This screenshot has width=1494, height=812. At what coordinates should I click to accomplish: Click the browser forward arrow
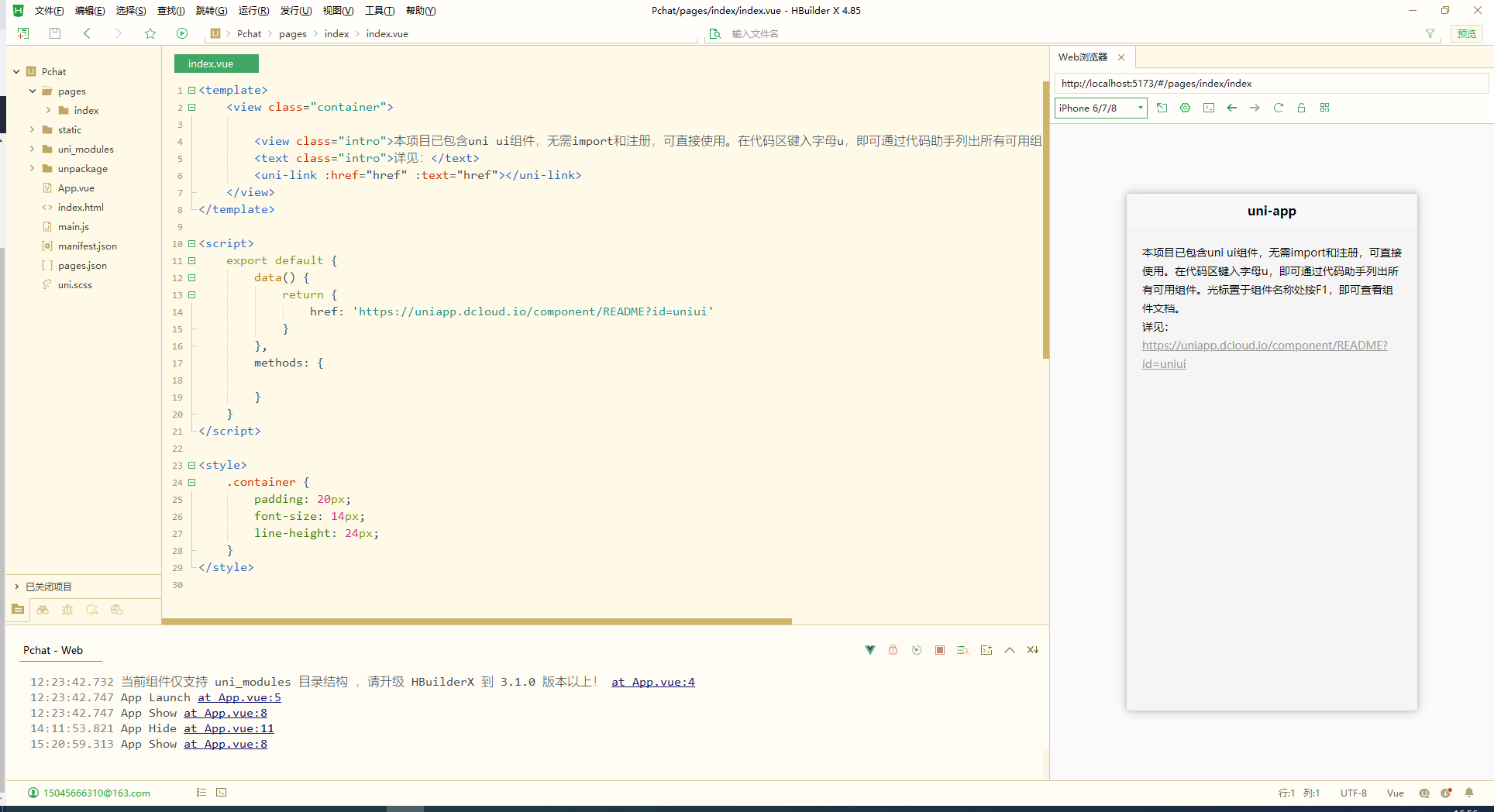coord(1255,108)
